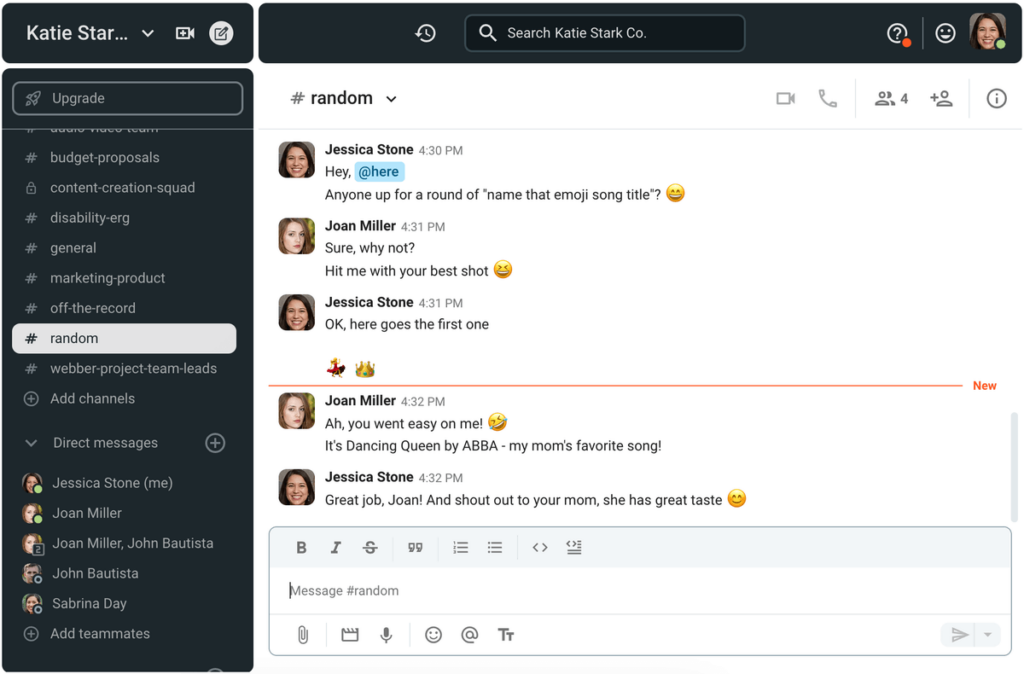The height and width of the screenshot is (674, 1024).
Task: Toggle bold formatting in the composer
Action: (301, 547)
